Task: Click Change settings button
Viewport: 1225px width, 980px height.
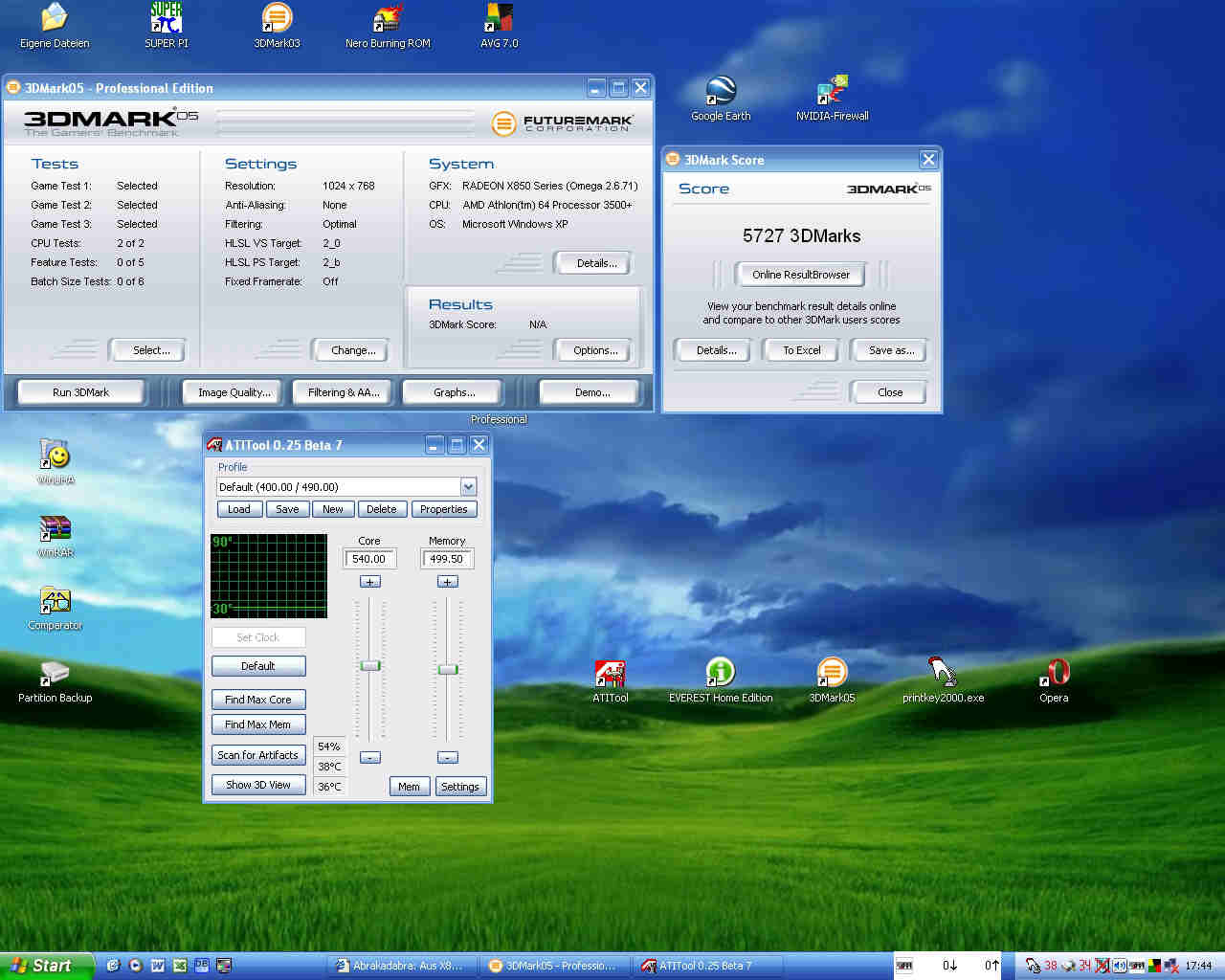Action: pos(353,350)
